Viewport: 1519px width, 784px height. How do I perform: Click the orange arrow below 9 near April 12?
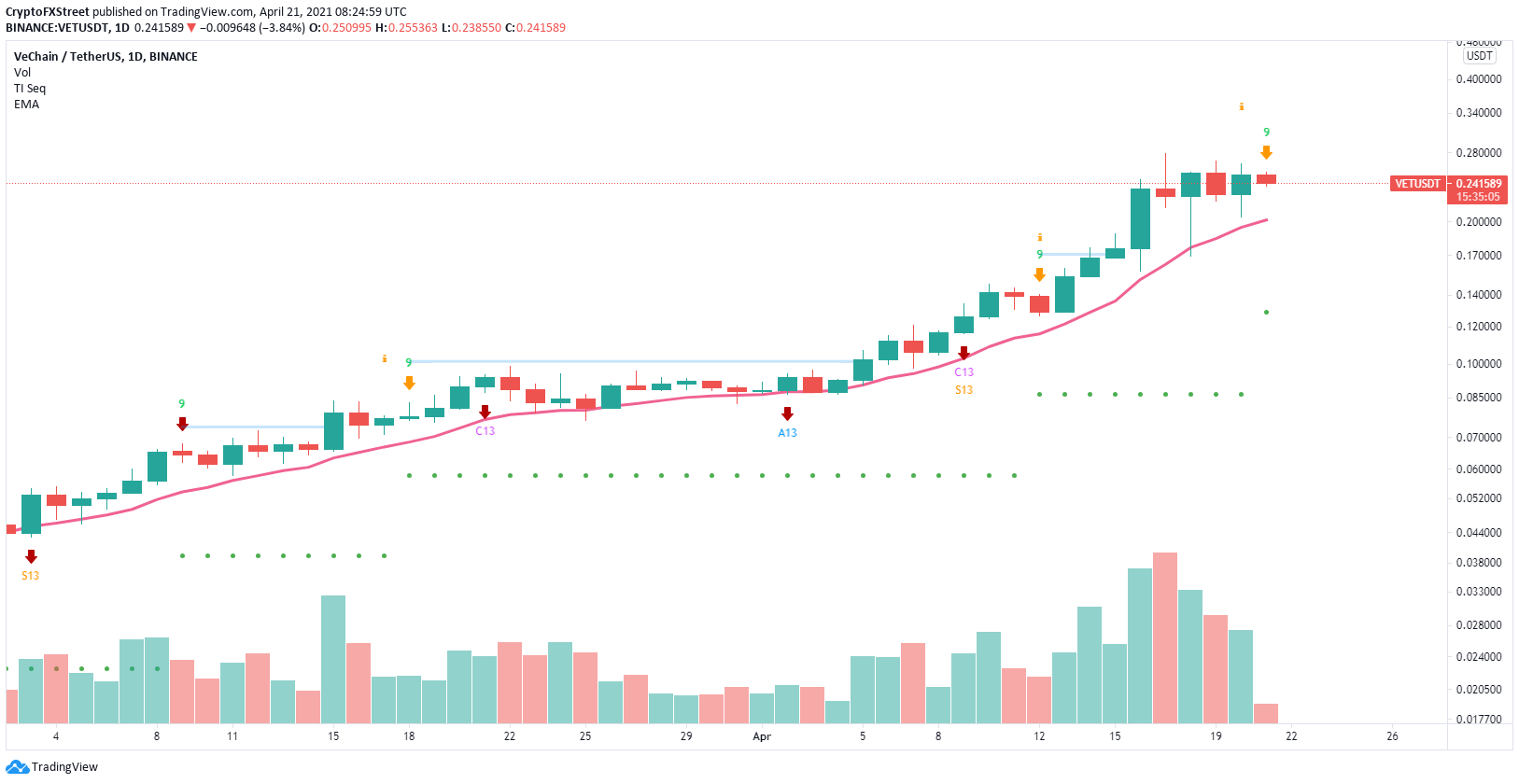1039,274
